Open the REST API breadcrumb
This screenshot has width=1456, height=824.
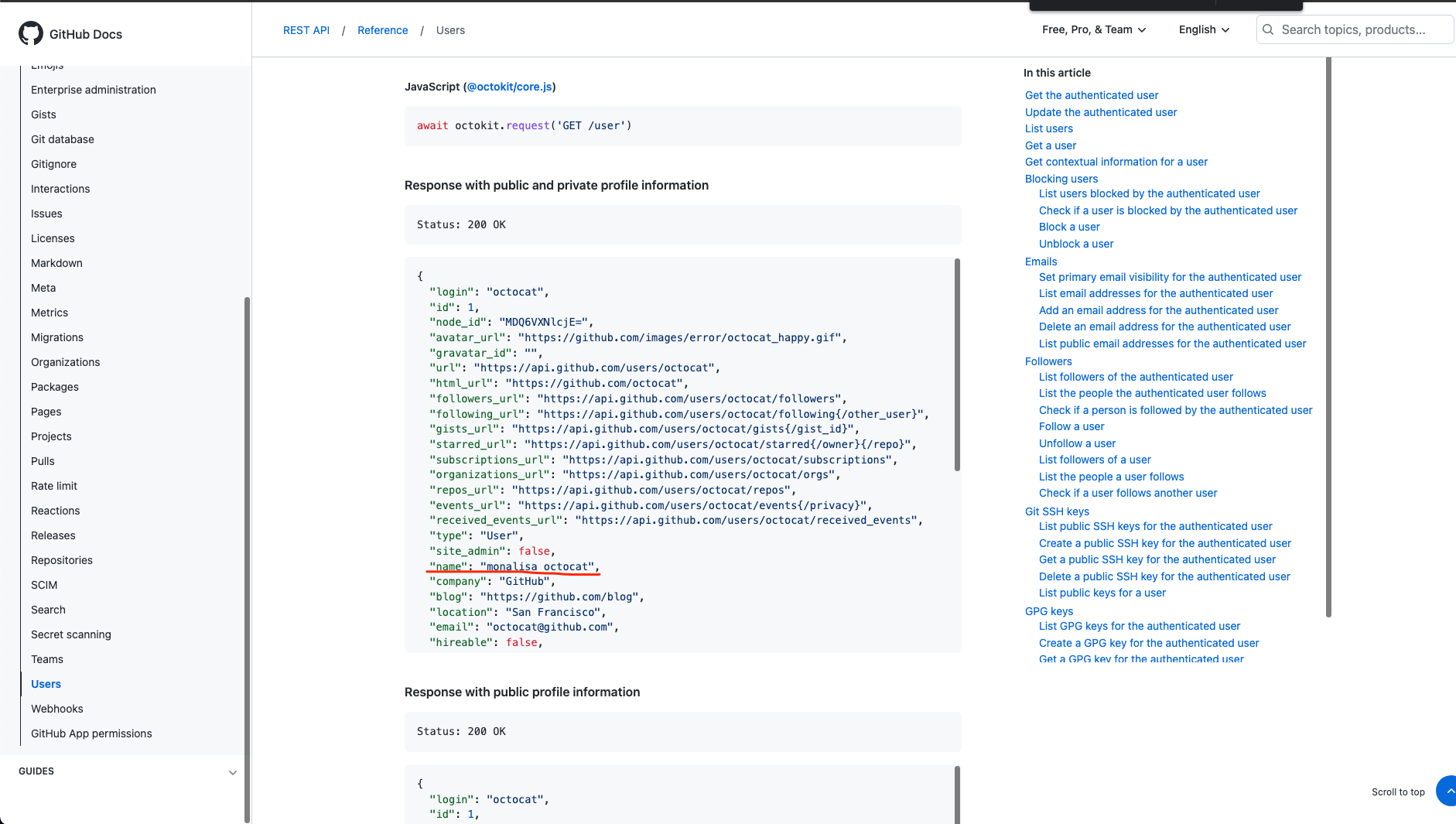[x=306, y=30]
